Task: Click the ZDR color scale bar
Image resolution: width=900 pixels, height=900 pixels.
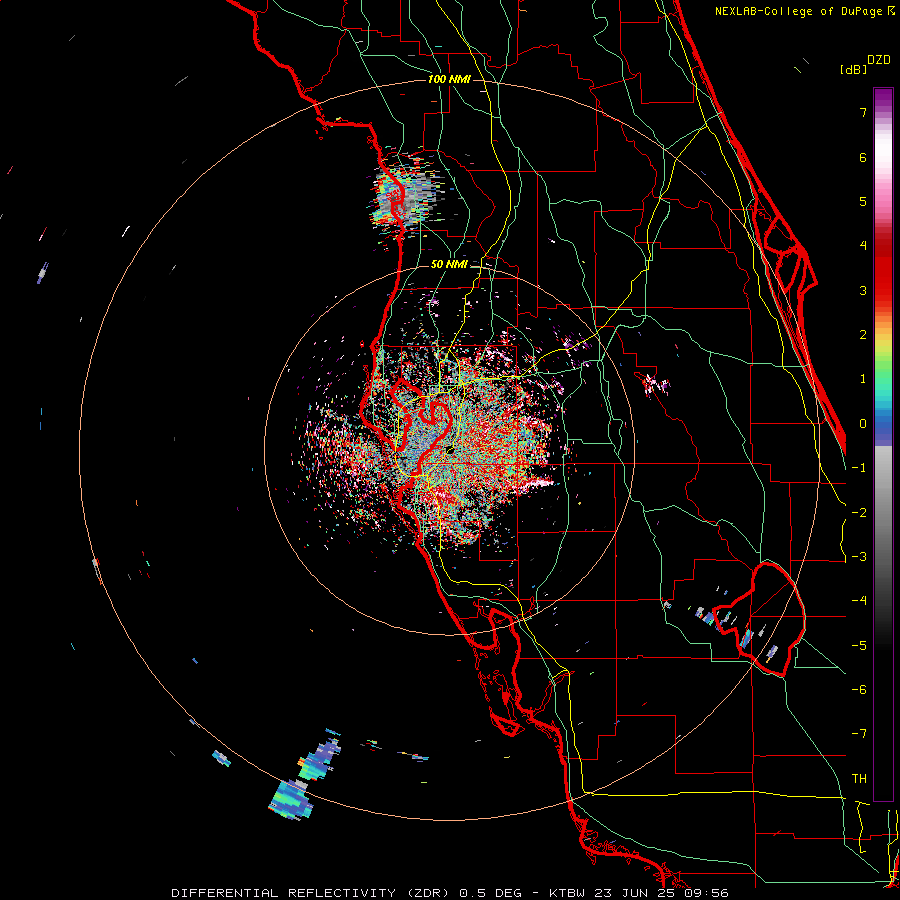Action: 883,444
